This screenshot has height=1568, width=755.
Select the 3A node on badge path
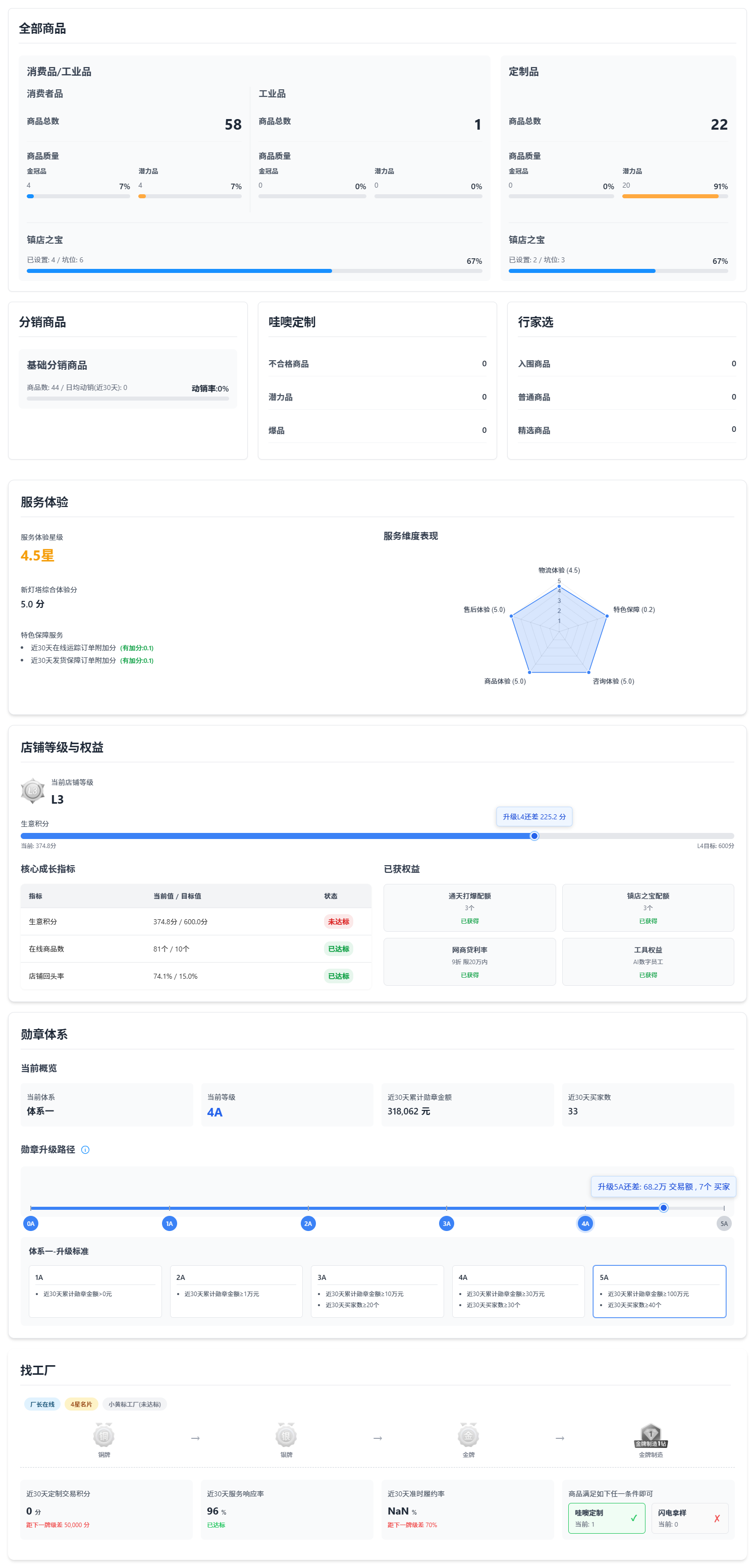click(446, 1223)
